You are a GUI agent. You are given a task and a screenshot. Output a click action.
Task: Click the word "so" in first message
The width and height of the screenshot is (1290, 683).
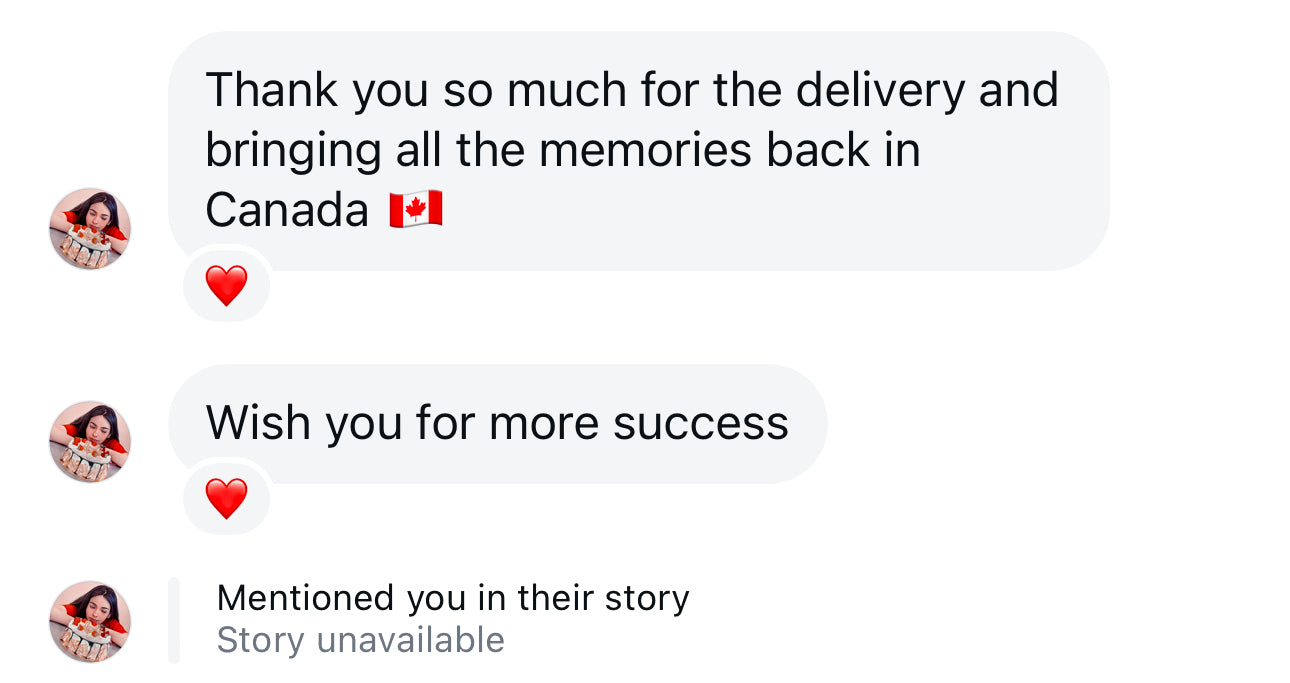pos(468,90)
